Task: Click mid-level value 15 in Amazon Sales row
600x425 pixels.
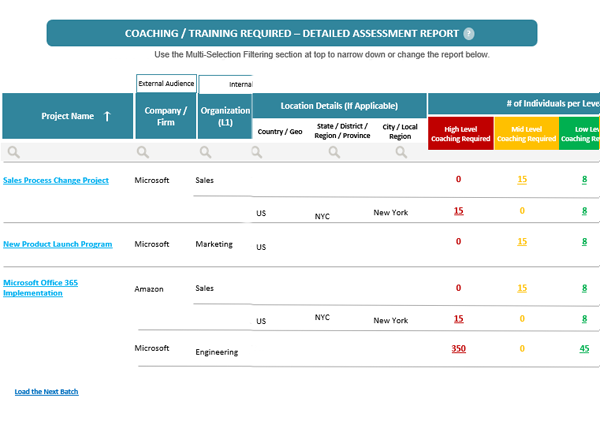Action: coord(522,288)
